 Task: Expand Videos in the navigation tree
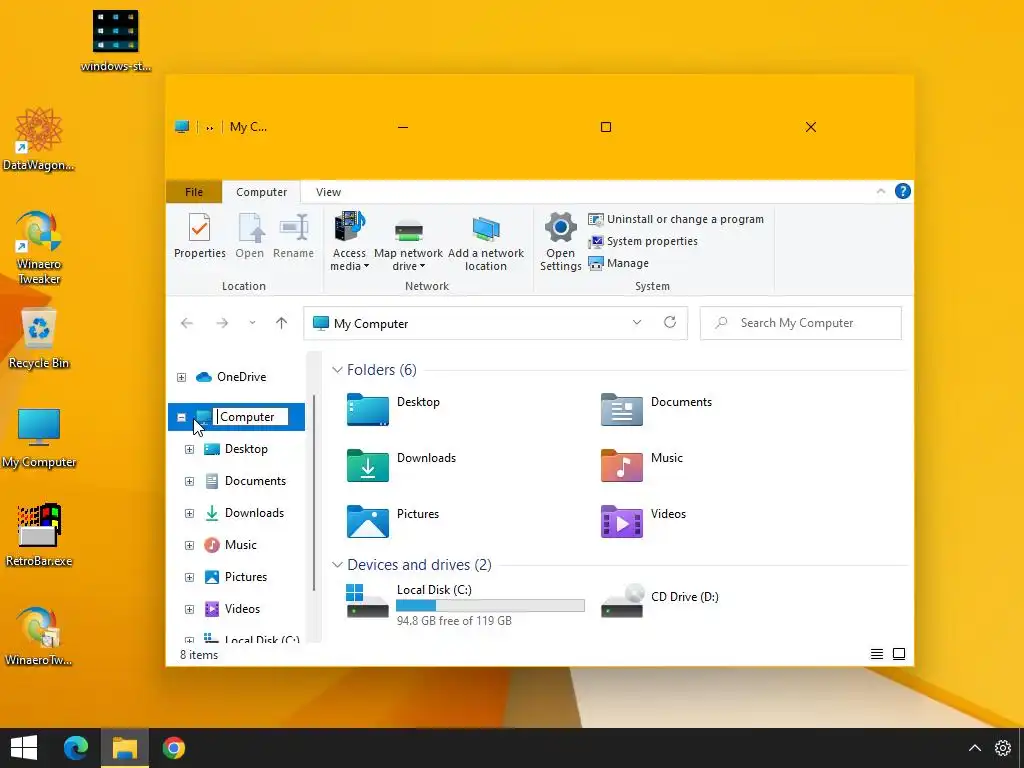pyautogui.click(x=189, y=609)
